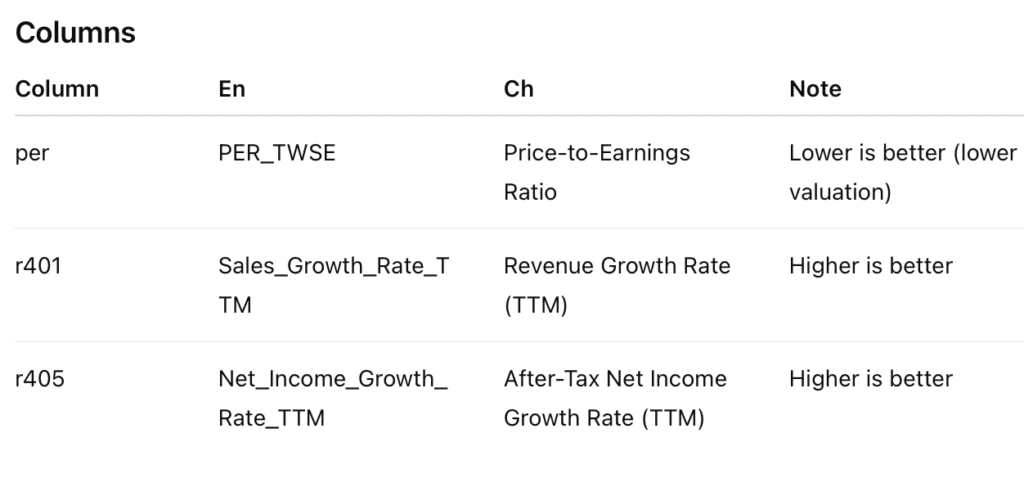This screenshot has height=501, width=1024.
Task: Click the r401 column name cell
Action: click(38, 267)
